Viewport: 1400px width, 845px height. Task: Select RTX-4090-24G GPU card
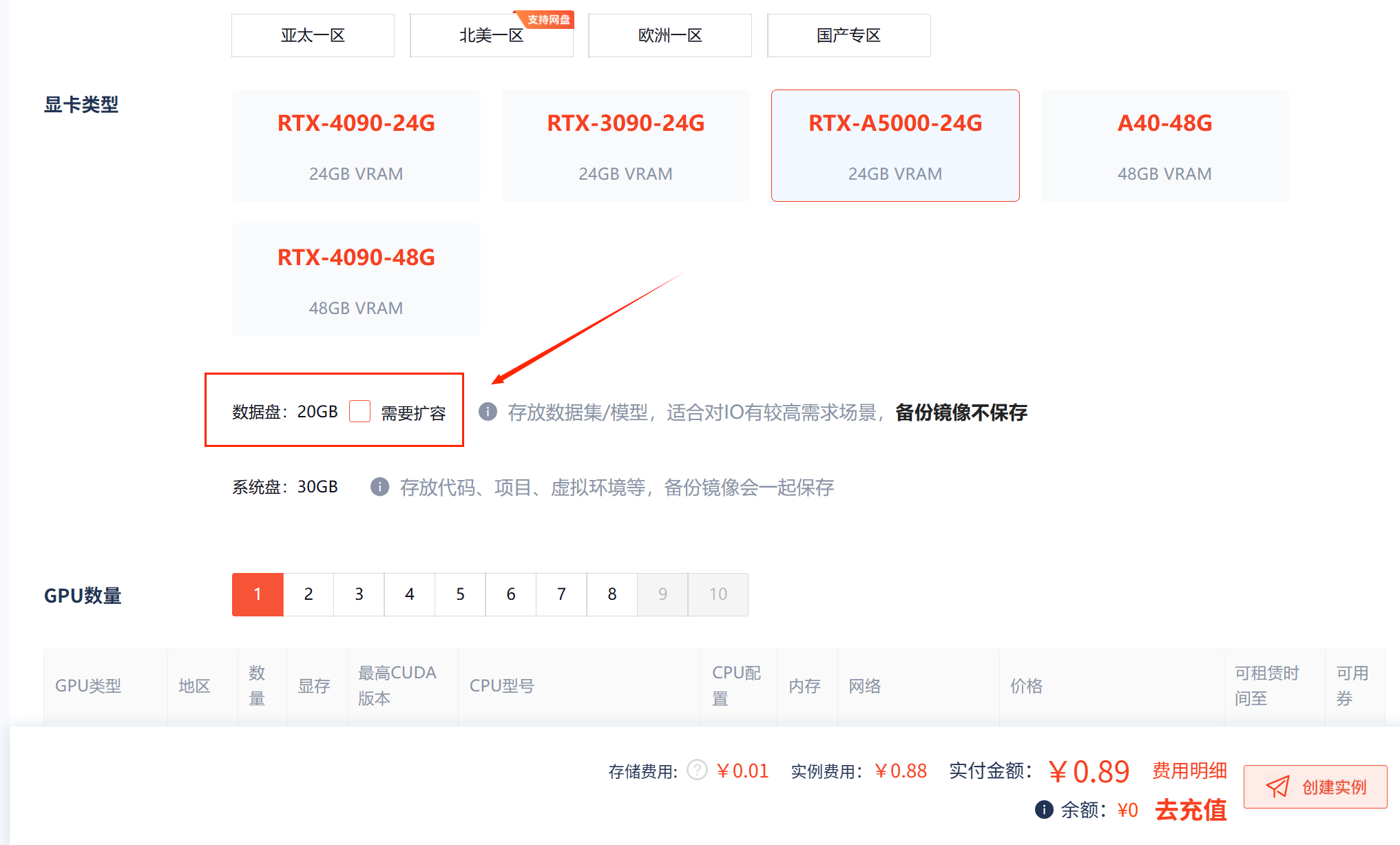point(356,145)
